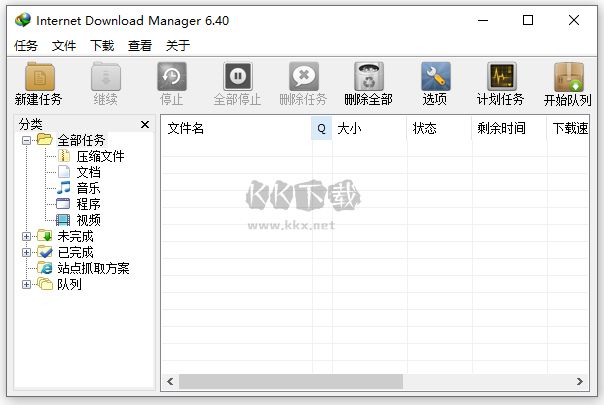Click the 删除全部 trash can icon

tap(369, 76)
